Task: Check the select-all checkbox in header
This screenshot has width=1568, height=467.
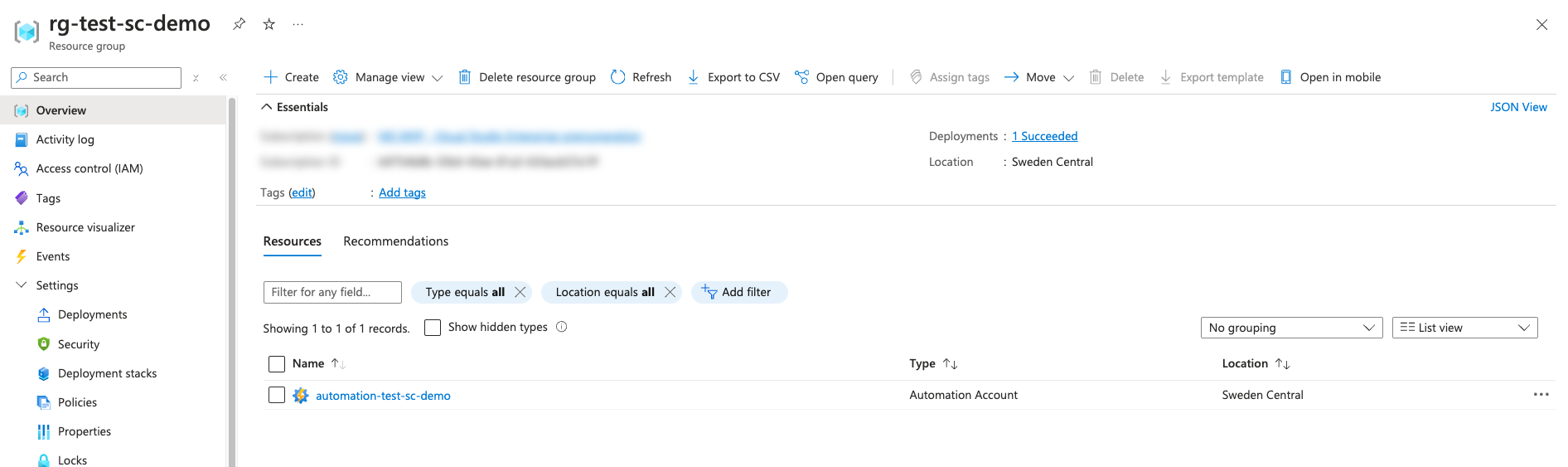Action: [x=277, y=364]
